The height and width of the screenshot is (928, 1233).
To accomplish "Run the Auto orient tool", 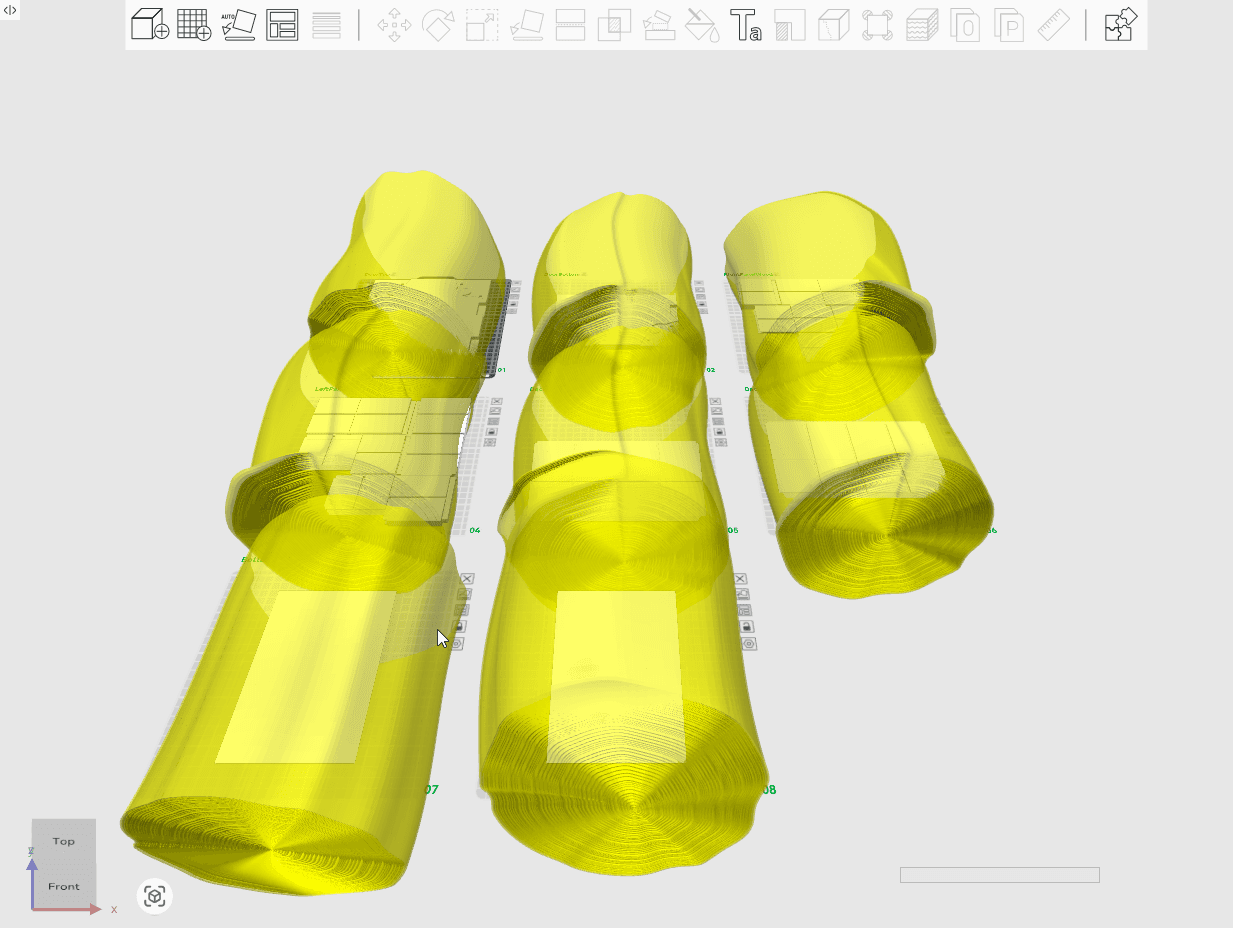I will point(238,24).
